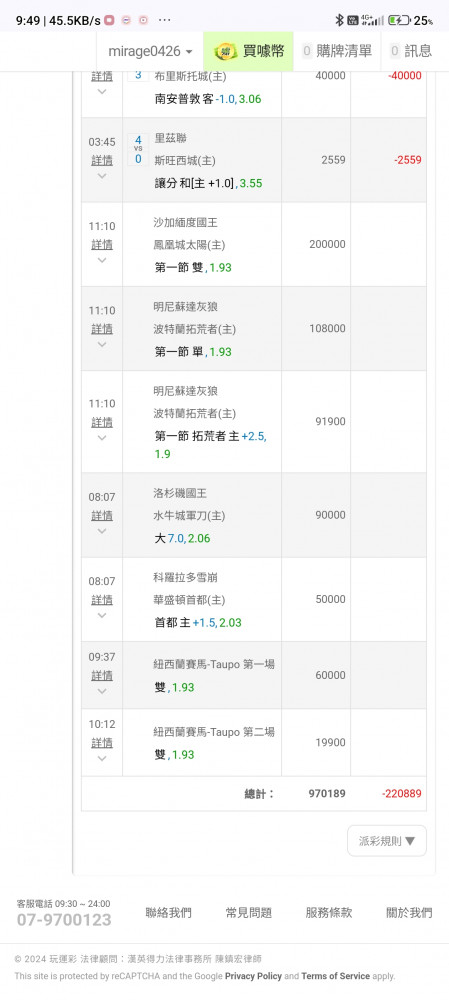Open the status bar overflow dots
Screen dimensions: 449x1000
(165, 20)
